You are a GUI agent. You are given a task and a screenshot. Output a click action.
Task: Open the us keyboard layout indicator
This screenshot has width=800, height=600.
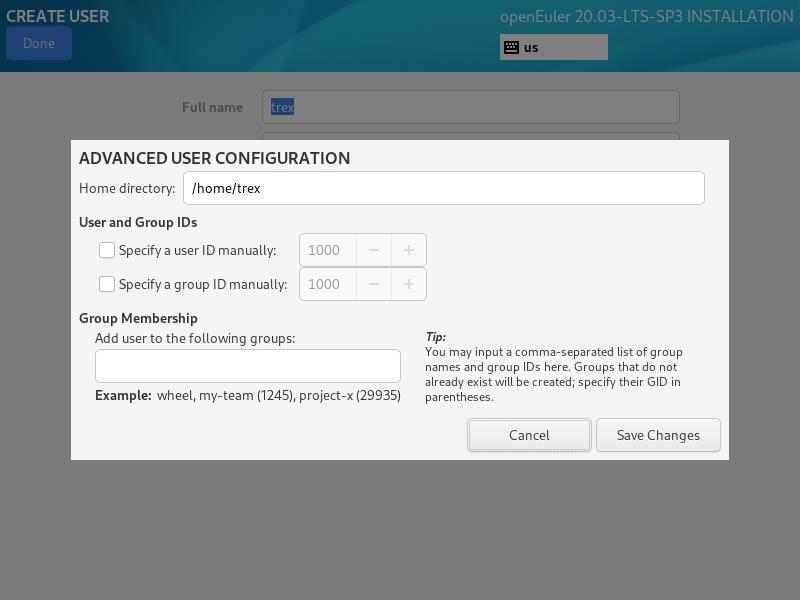[x=554, y=47]
